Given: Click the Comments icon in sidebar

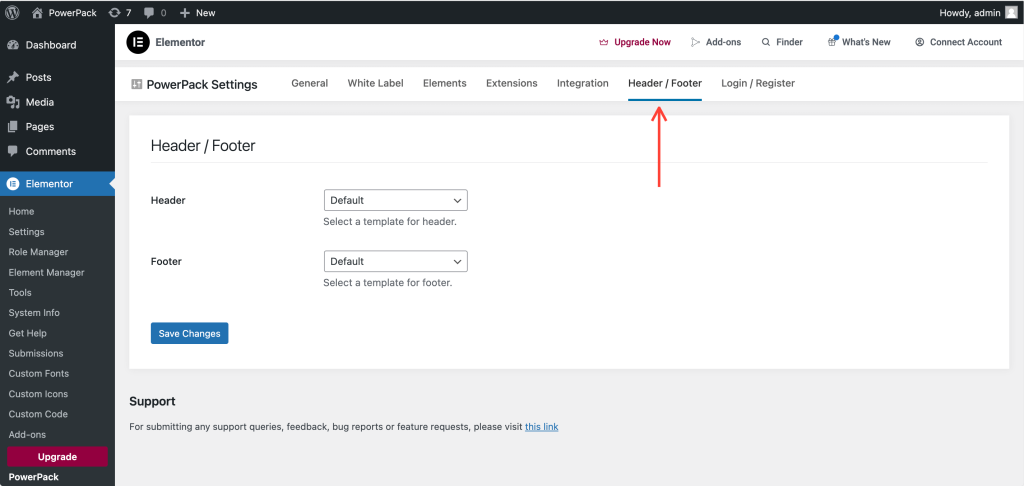Looking at the screenshot, I should click(12, 151).
